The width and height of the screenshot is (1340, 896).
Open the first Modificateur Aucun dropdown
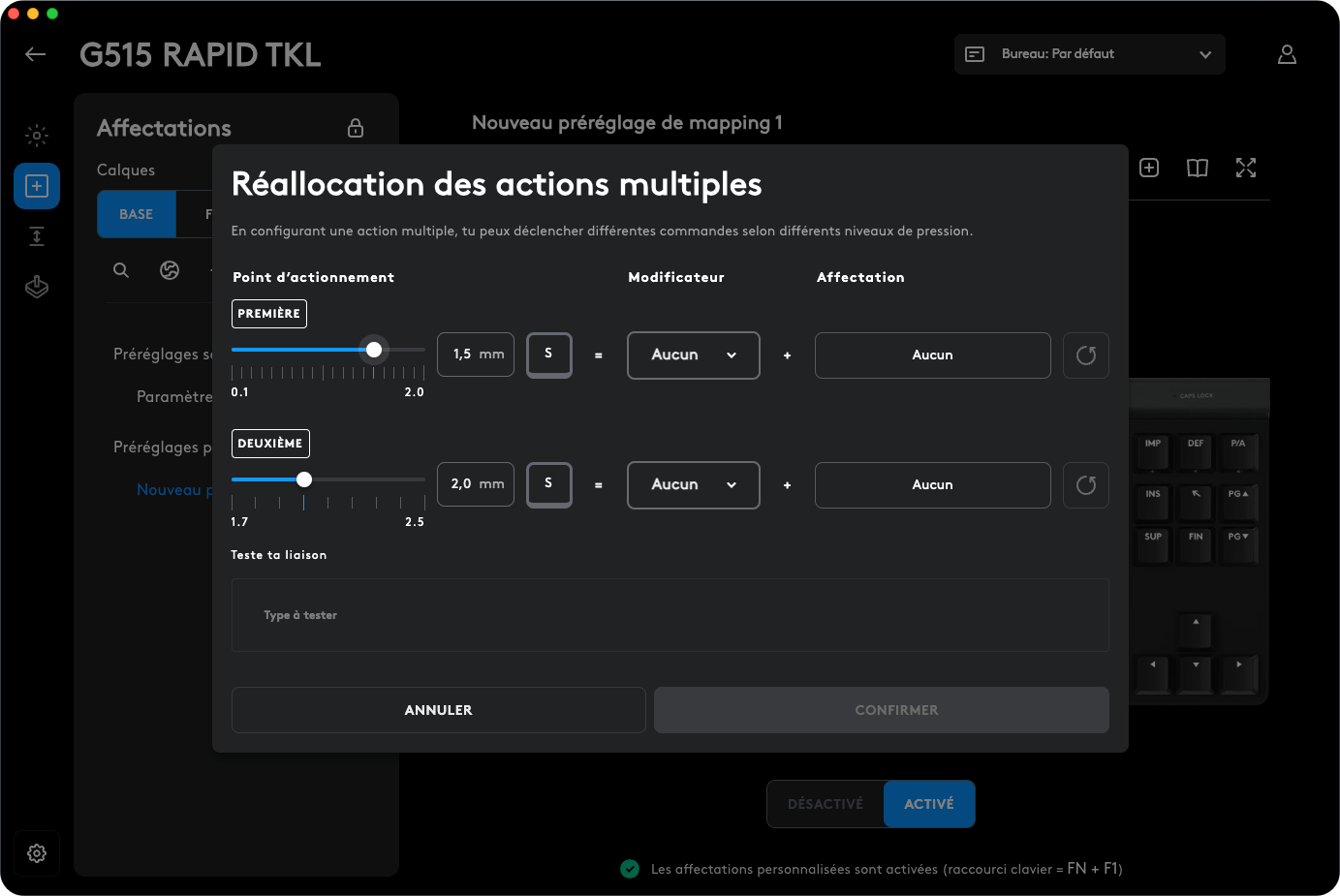tap(693, 355)
